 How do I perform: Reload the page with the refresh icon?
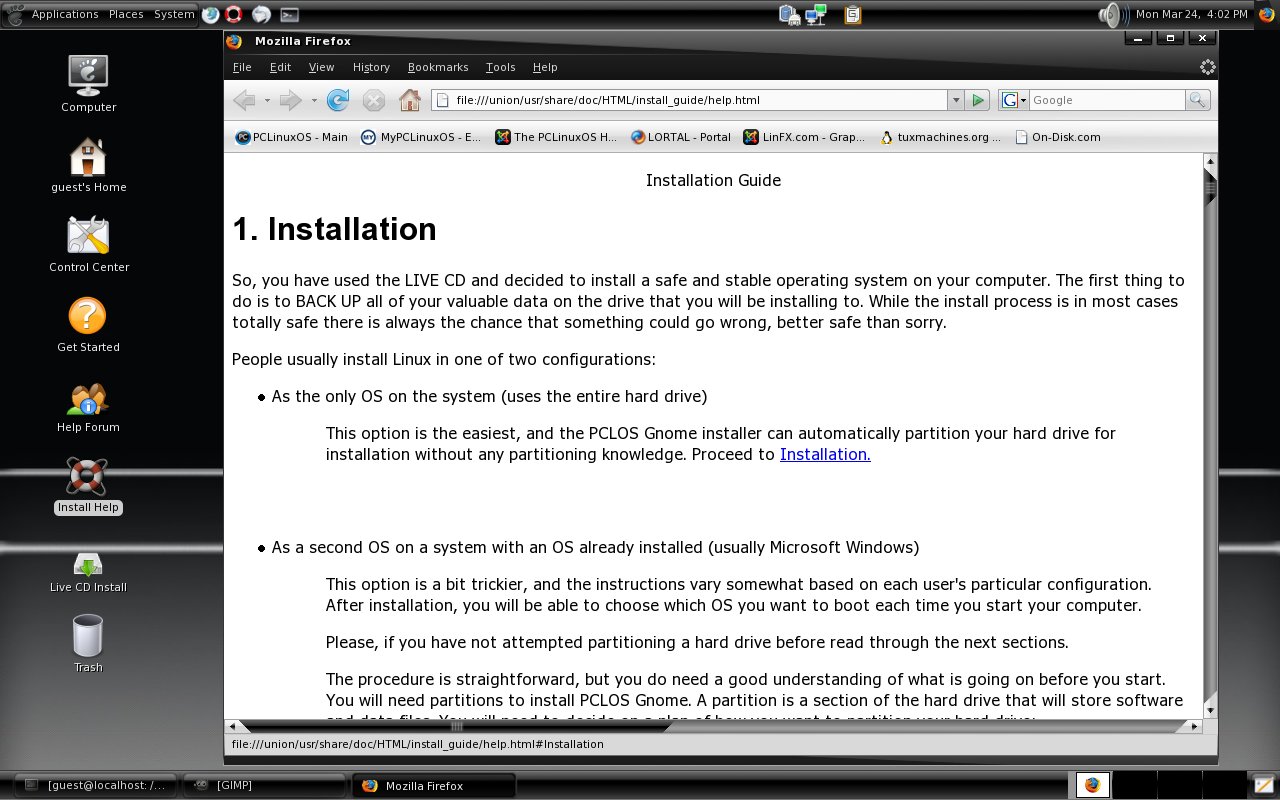(x=338, y=100)
